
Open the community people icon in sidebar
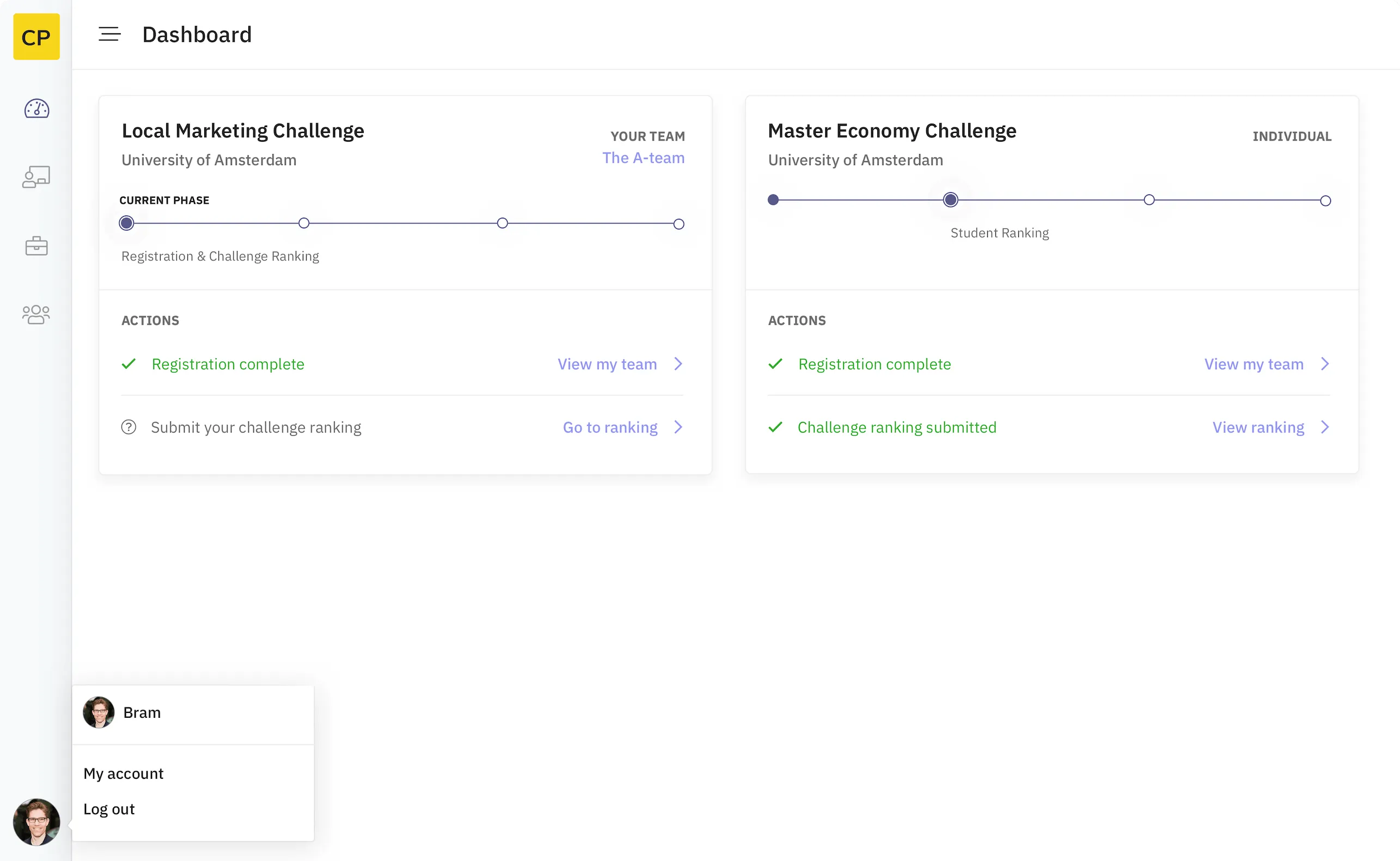[x=36, y=314]
